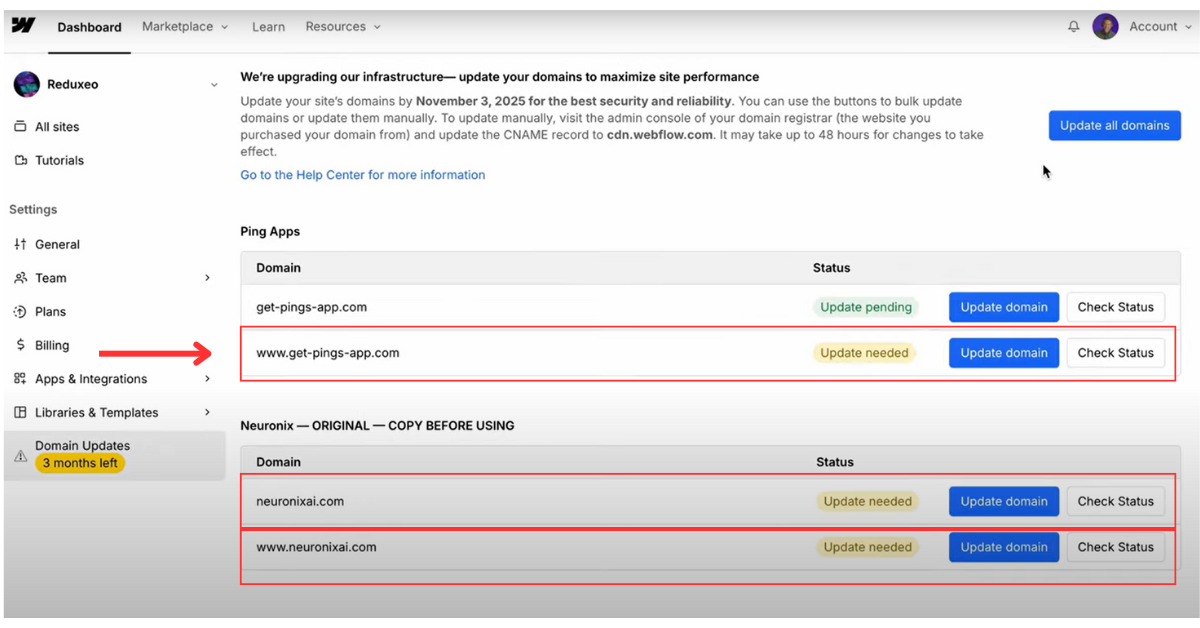The width and height of the screenshot is (1200, 628).
Task: Click the Ping Apps site heading
Action: (x=270, y=232)
